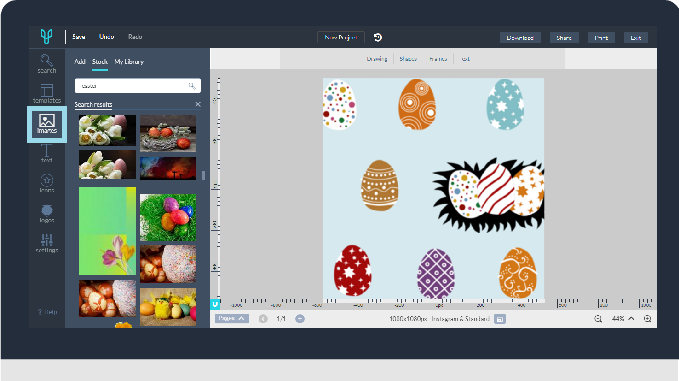Go to previous page arrow

(x=263, y=319)
